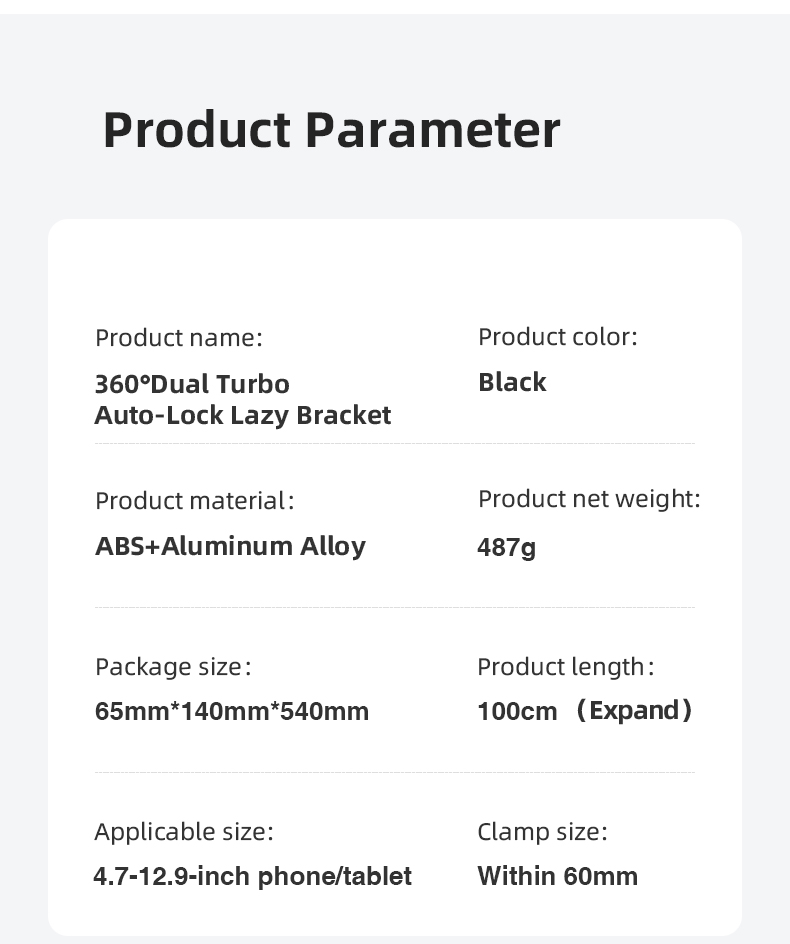Viewport: 790px width, 944px height.
Task: Click divider line below Product name row
Action: click(394, 443)
